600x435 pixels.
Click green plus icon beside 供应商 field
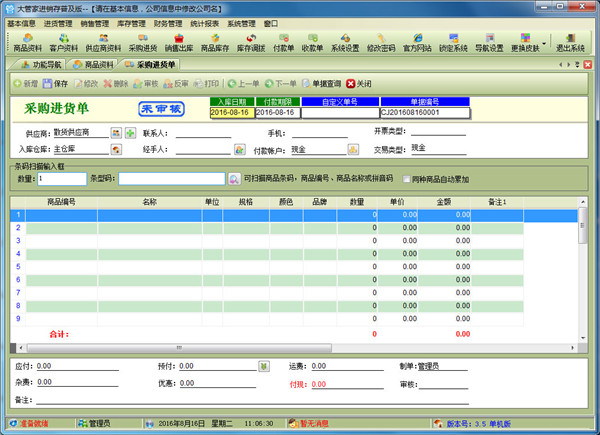(x=130, y=133)
